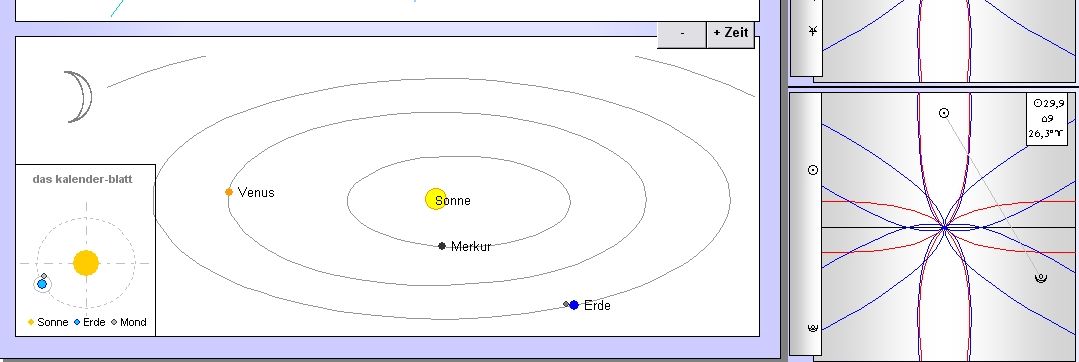Click the das kalender-blatt heading
1079x362 pixels.
click(x=83, y=179)
